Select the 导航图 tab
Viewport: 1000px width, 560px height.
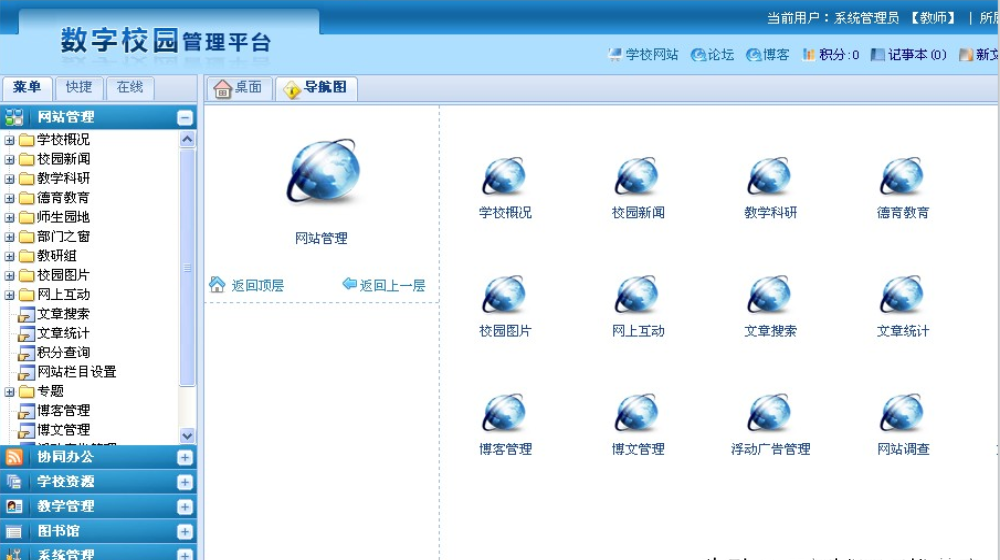point(317,88)
